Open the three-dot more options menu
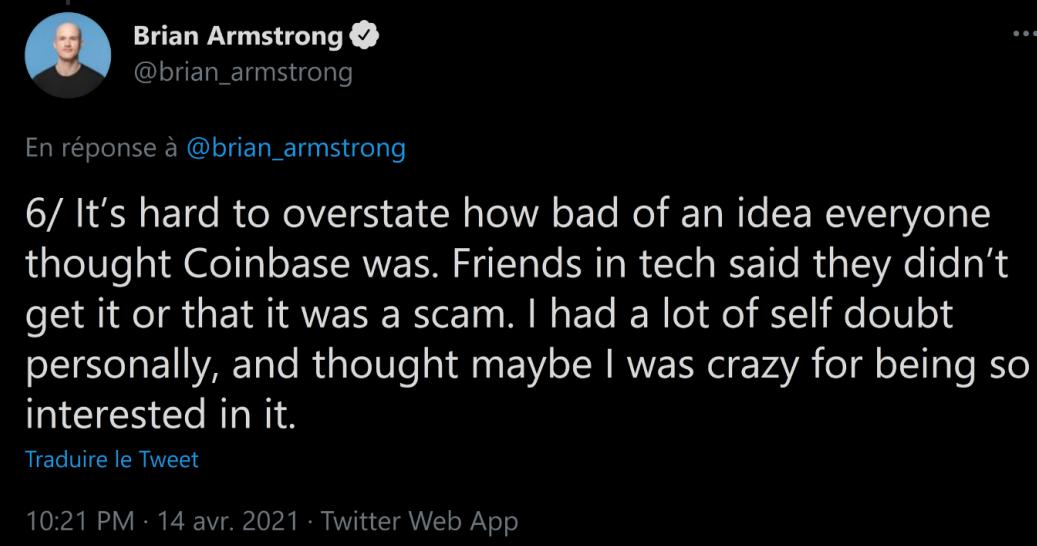 (1022, 33)
